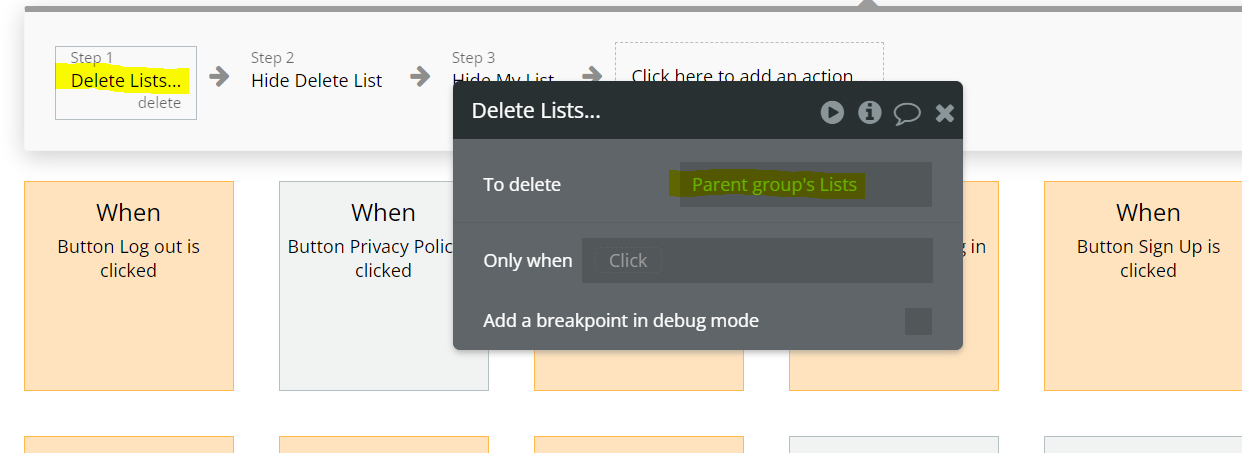Click arrow between Step 2 and Step 3
Viewport: 1242px width, 453px height.
point(420,76)
